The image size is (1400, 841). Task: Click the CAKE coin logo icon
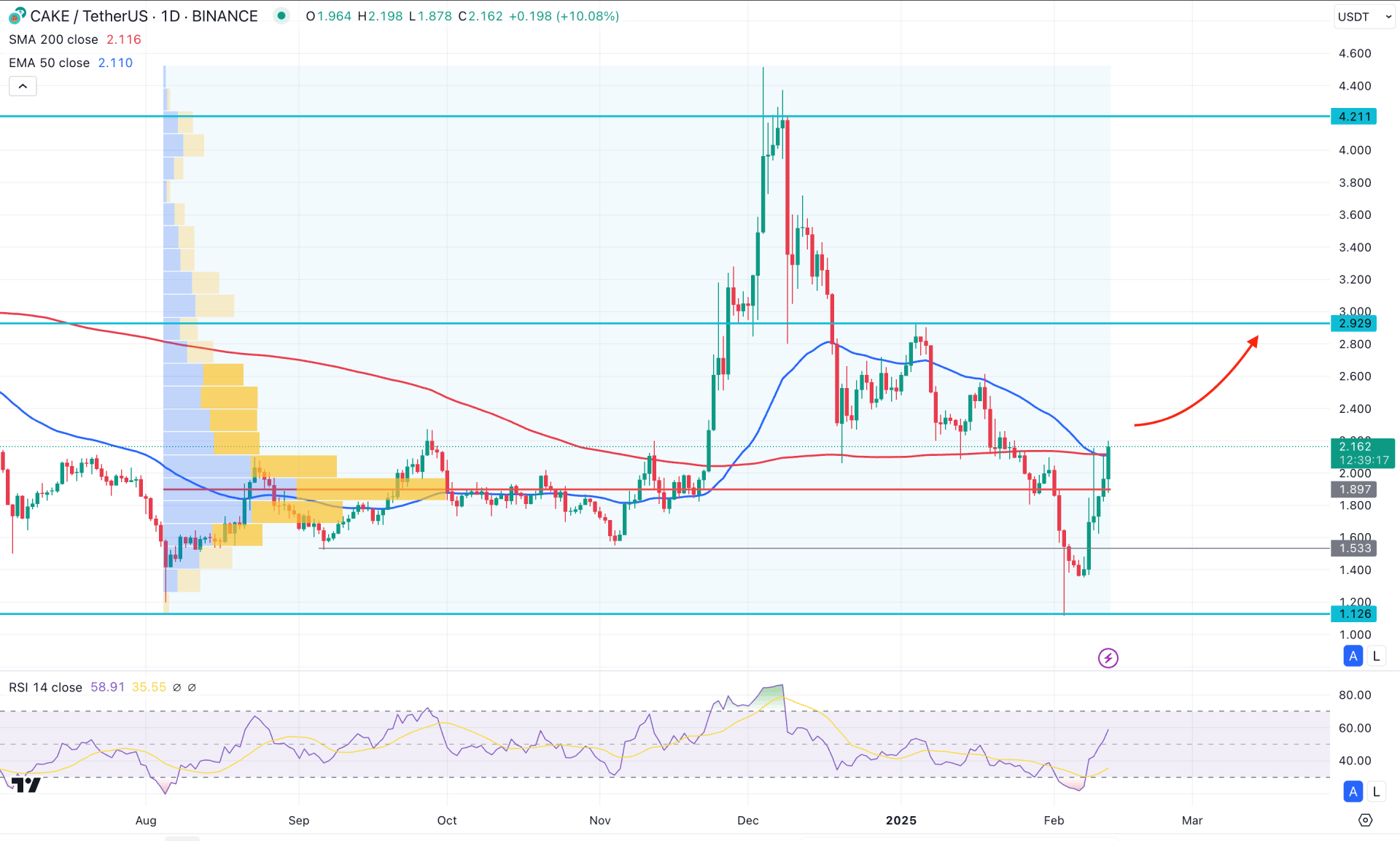click(17, 15)
